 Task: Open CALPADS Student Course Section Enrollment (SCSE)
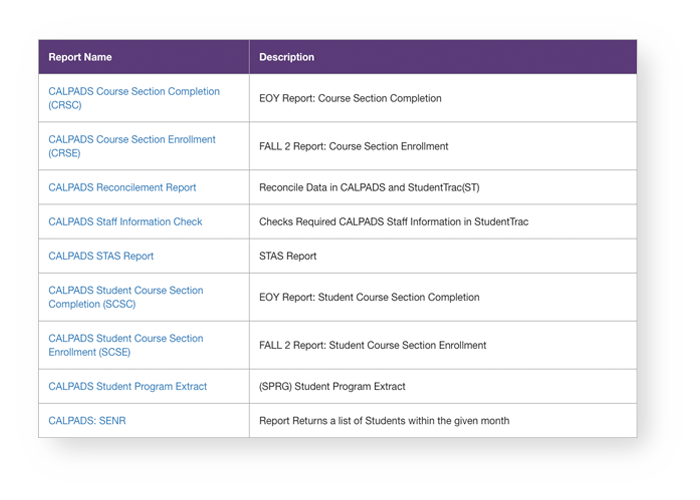(x=125, y=338)
